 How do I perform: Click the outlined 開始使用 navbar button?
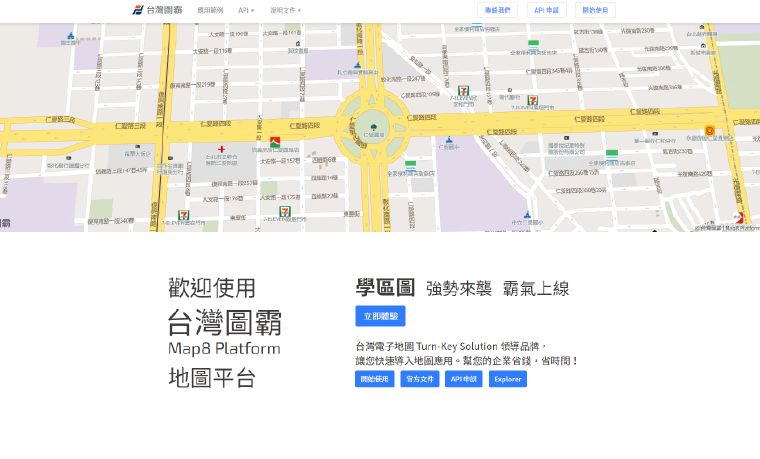pyautogui.click(x=595, y=10)
